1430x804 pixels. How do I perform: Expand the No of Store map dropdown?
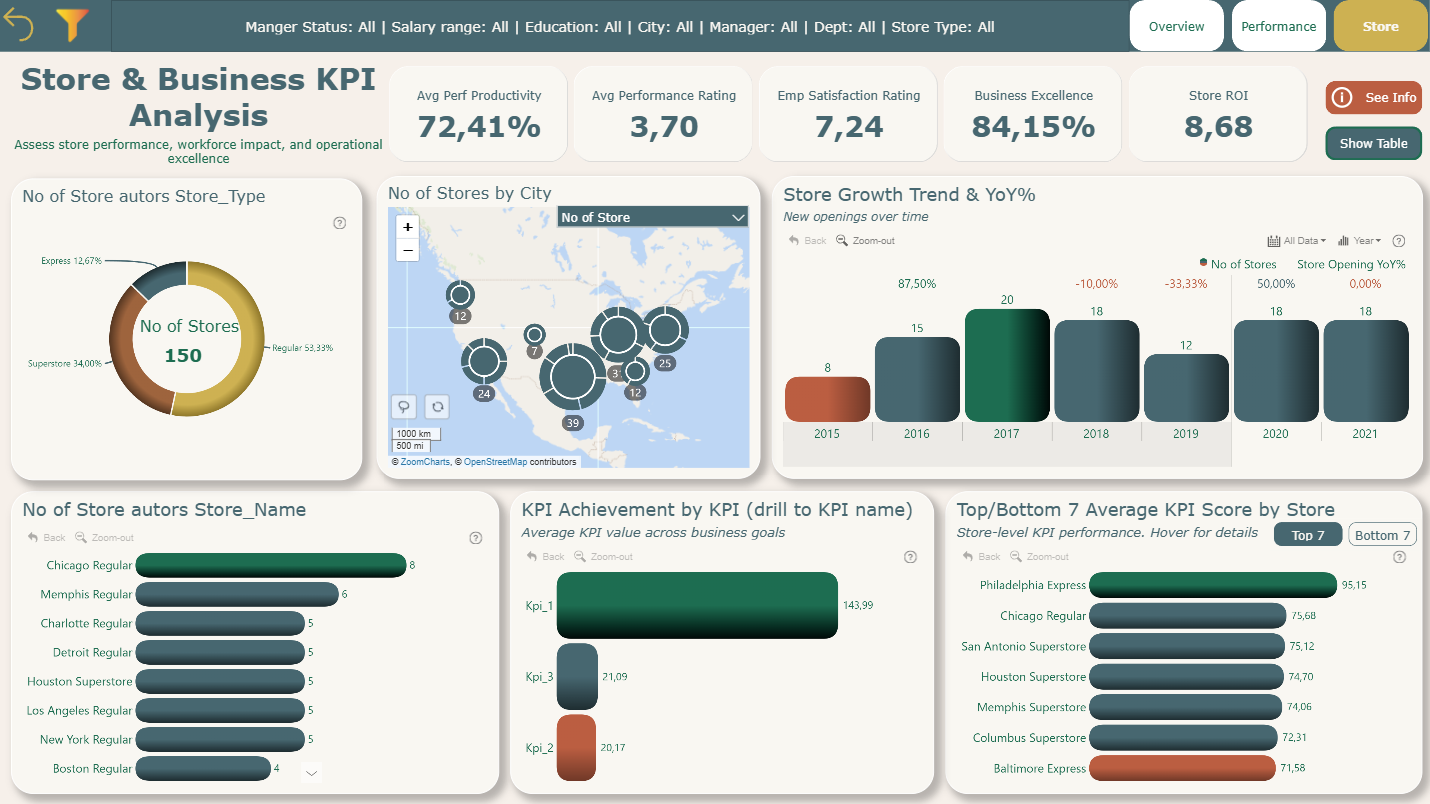[x=653, y=217]
